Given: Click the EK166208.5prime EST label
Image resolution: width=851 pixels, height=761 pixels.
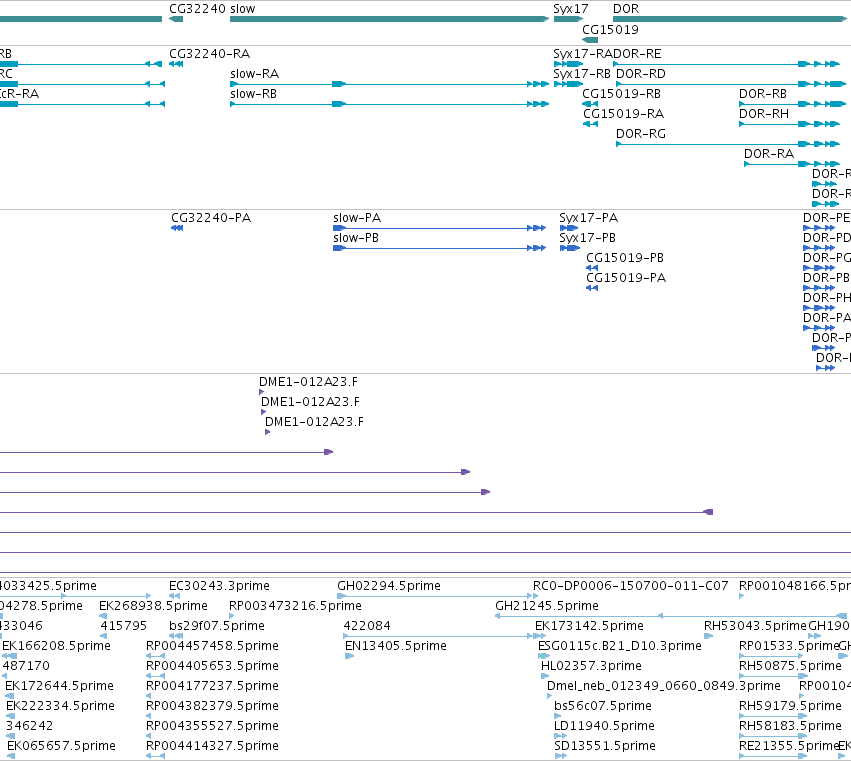Looking at the screenshot, I should point(56,646).
